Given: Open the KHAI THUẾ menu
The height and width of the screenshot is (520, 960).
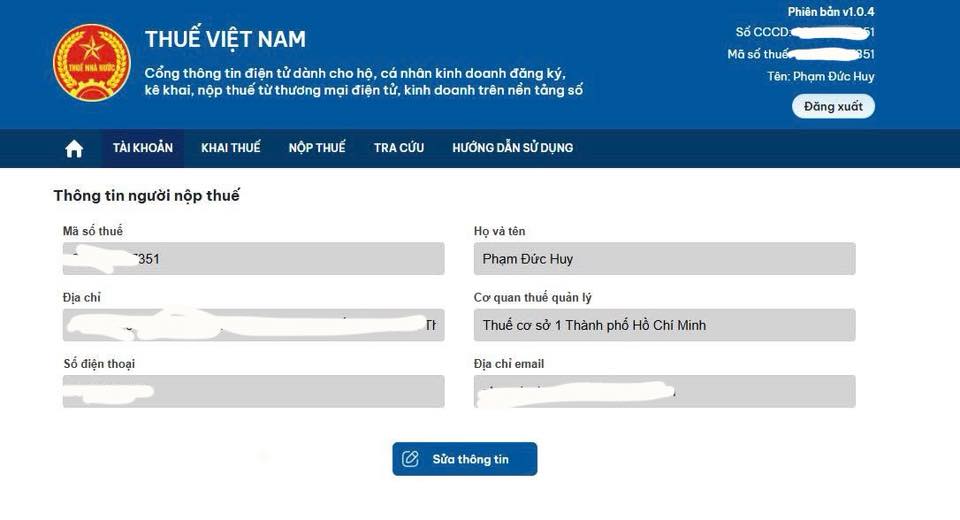Looking at the screenshot, I should pyautogui.click(x=231, y=148).
